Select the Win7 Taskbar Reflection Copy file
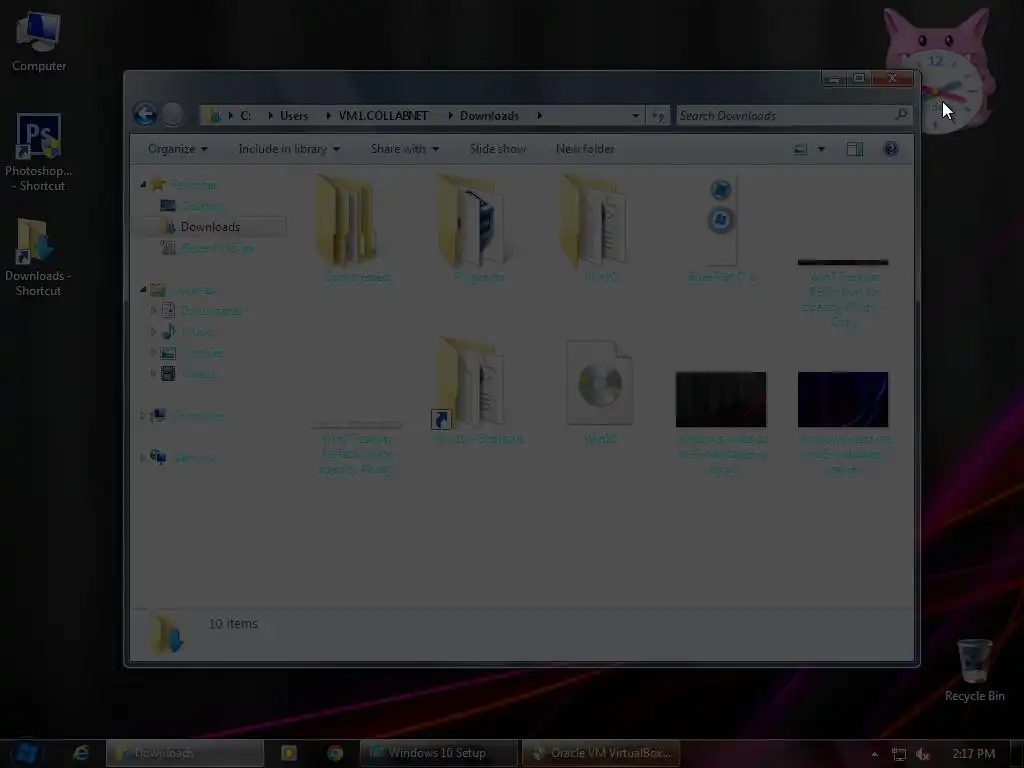 click(x=843, y=293)
